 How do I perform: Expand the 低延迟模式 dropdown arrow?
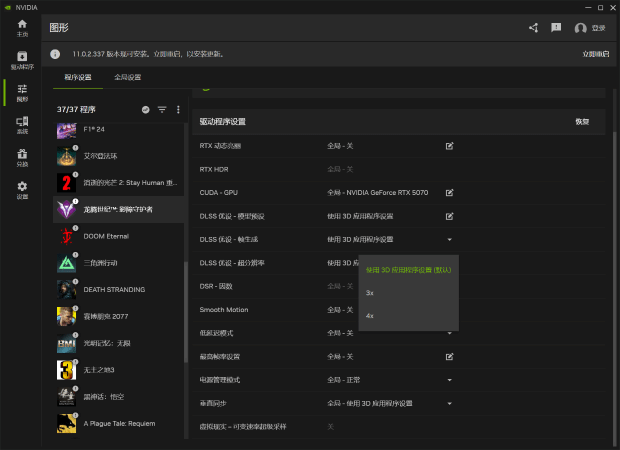(x=450, y=334)
